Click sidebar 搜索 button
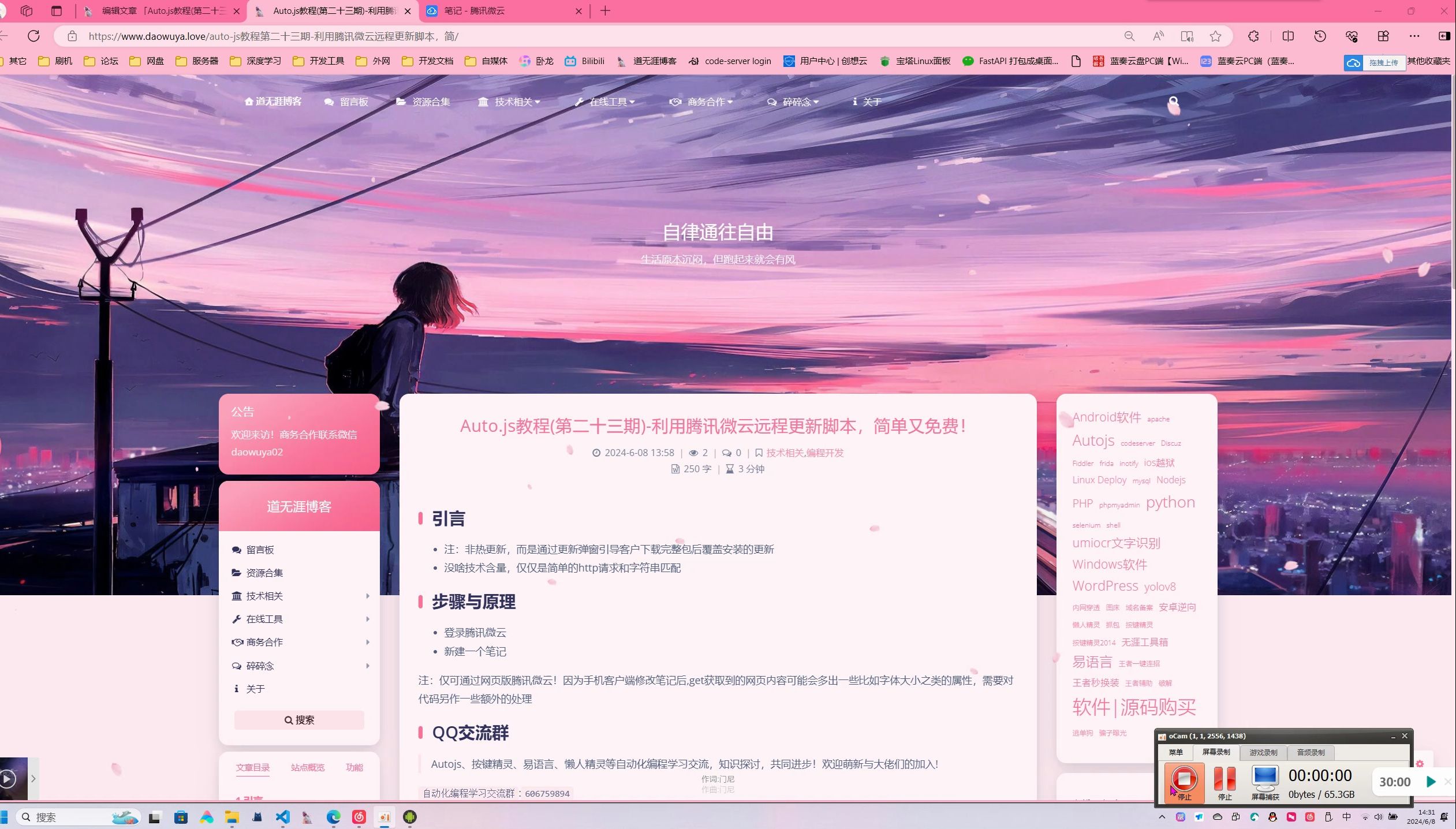The height and width of the screenshot is (829, 1456). coord(299,720)
